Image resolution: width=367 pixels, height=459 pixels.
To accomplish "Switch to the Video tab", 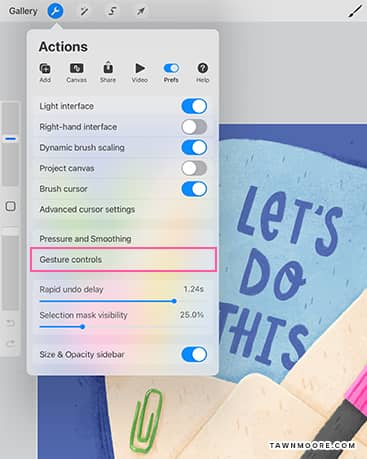I will pos(140,72).
